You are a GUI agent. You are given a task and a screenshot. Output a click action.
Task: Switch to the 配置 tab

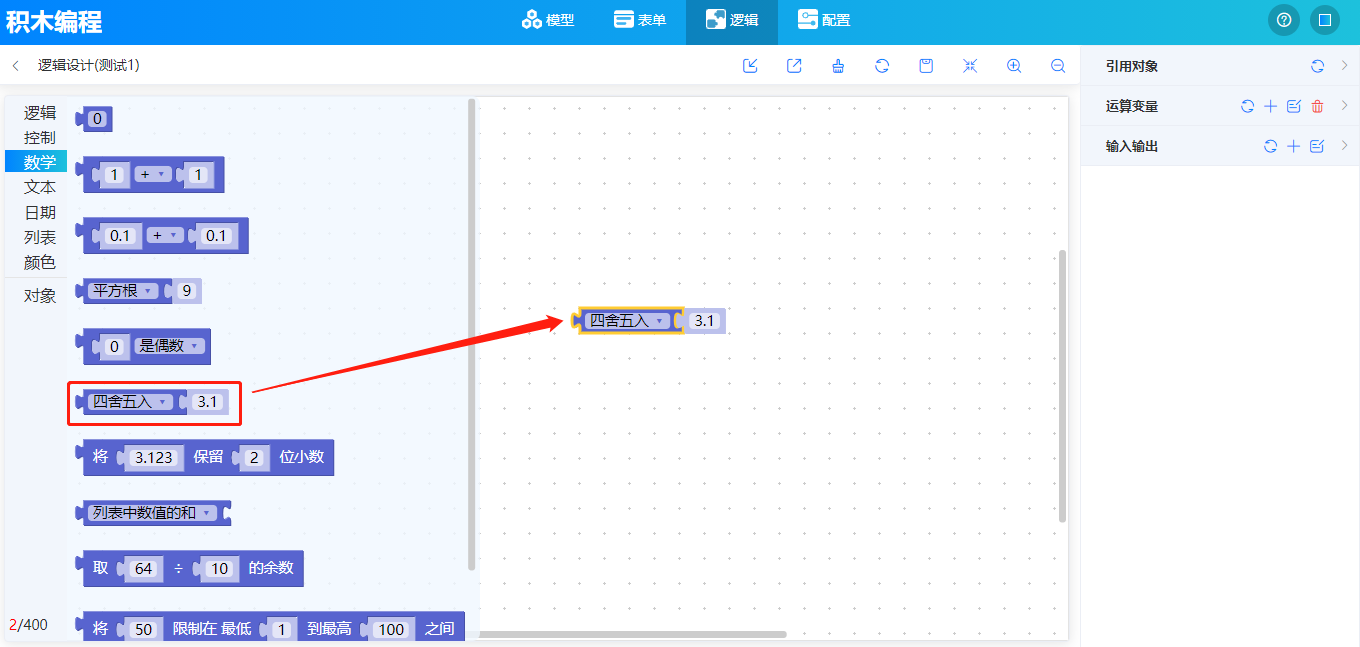click(x=824, y=20)
